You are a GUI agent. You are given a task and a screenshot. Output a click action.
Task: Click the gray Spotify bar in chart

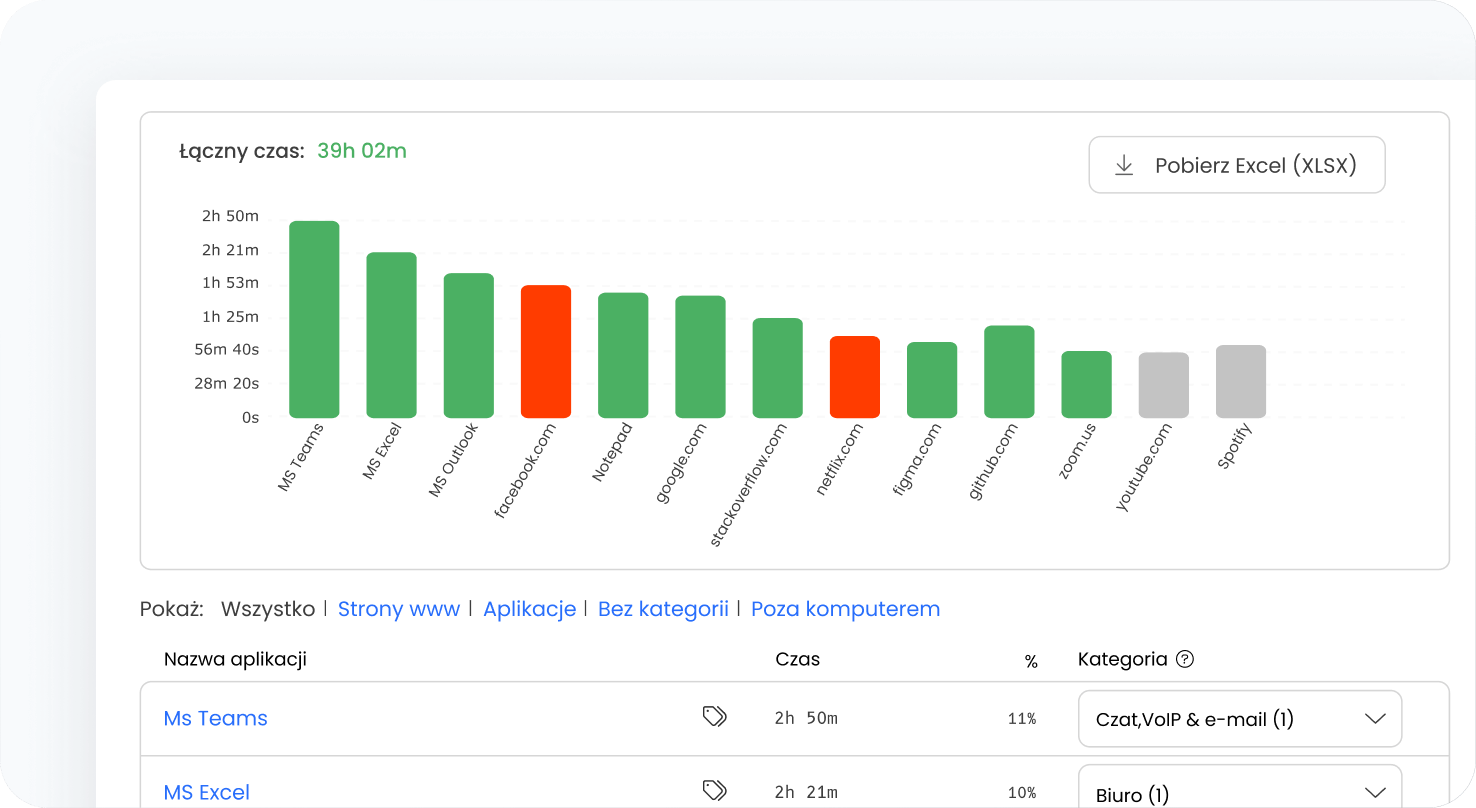point(1241,381)
